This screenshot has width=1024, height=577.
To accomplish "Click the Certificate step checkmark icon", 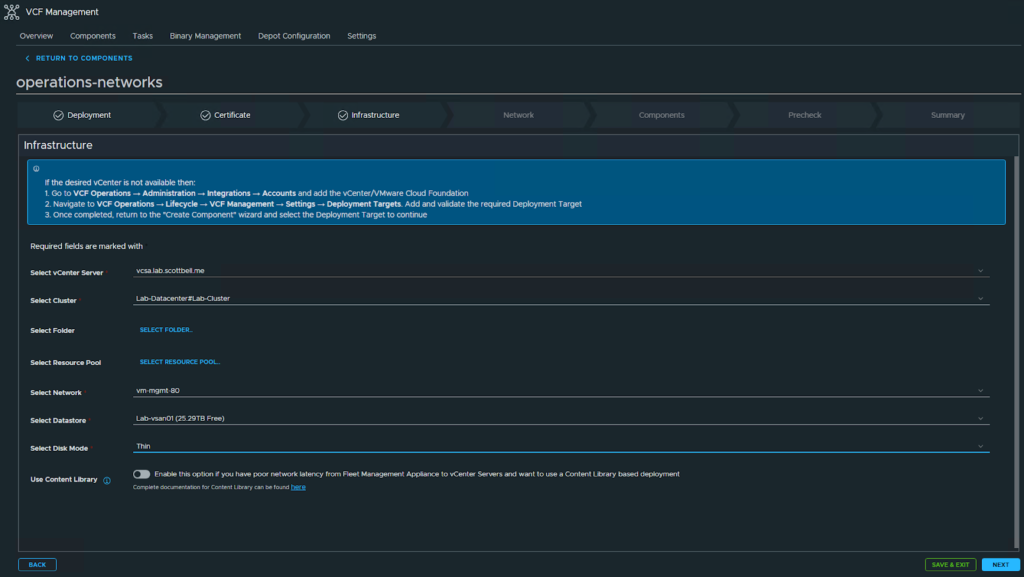I will point(205,115).
